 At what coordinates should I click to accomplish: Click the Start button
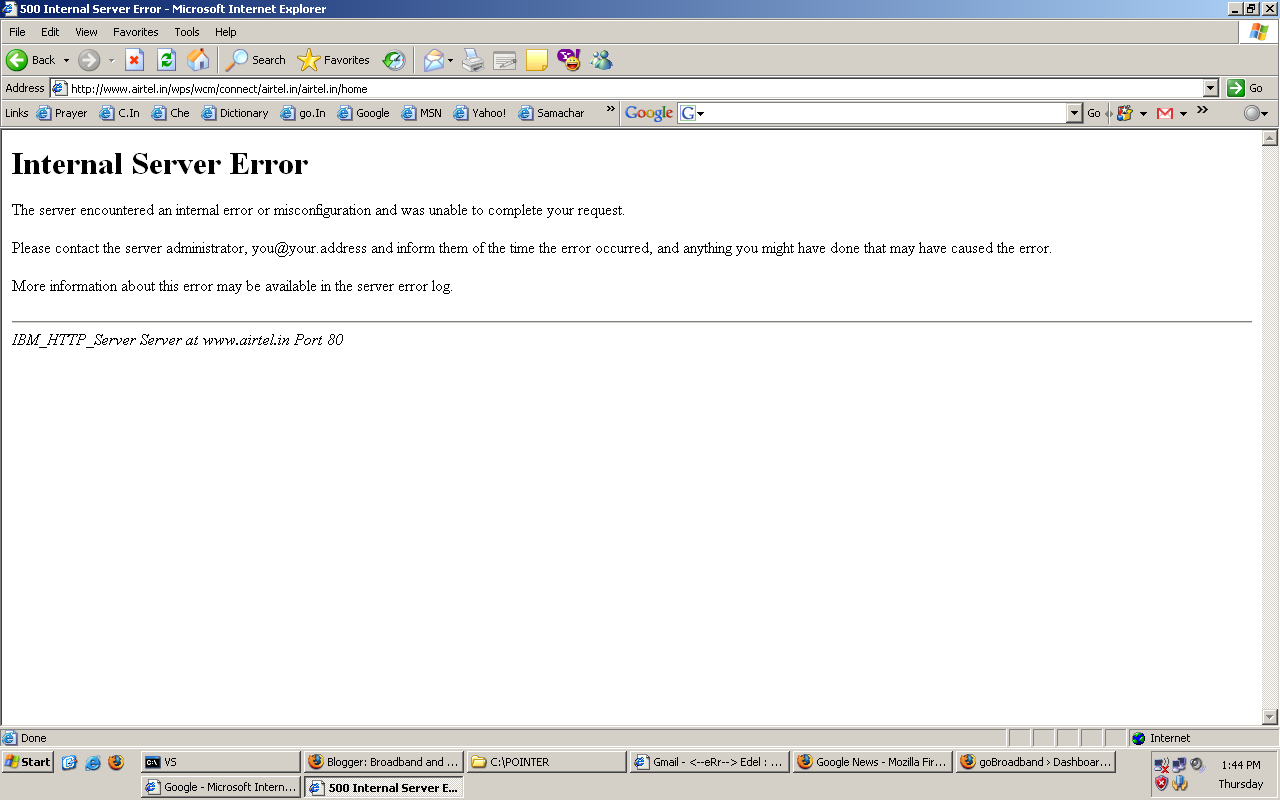[x=28, y=762]
